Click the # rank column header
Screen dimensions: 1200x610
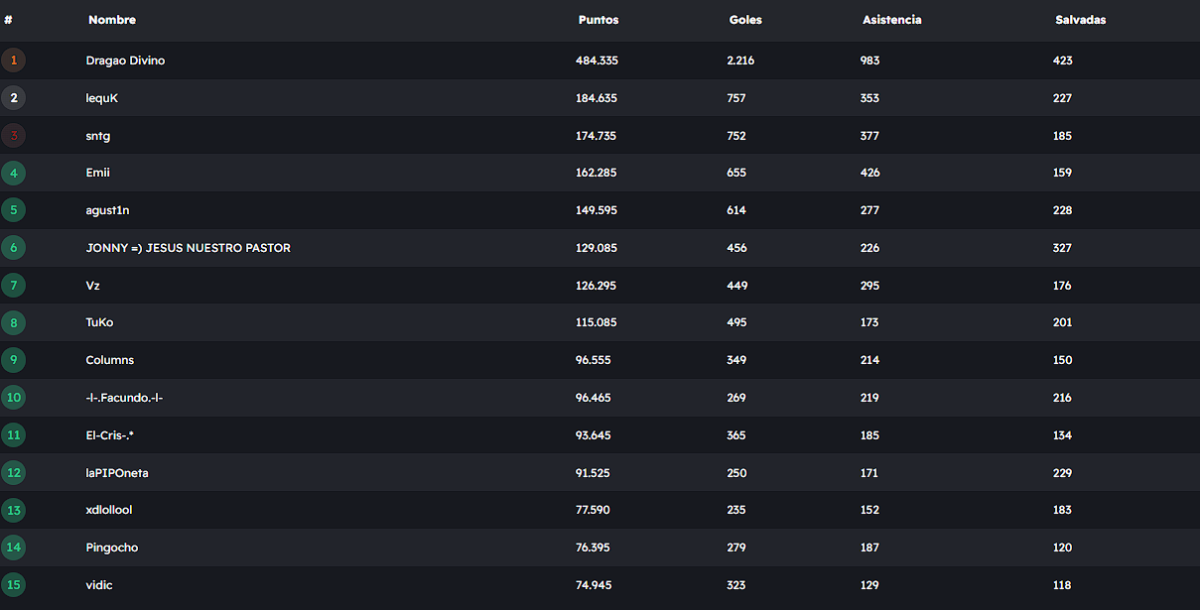(8, 20)
